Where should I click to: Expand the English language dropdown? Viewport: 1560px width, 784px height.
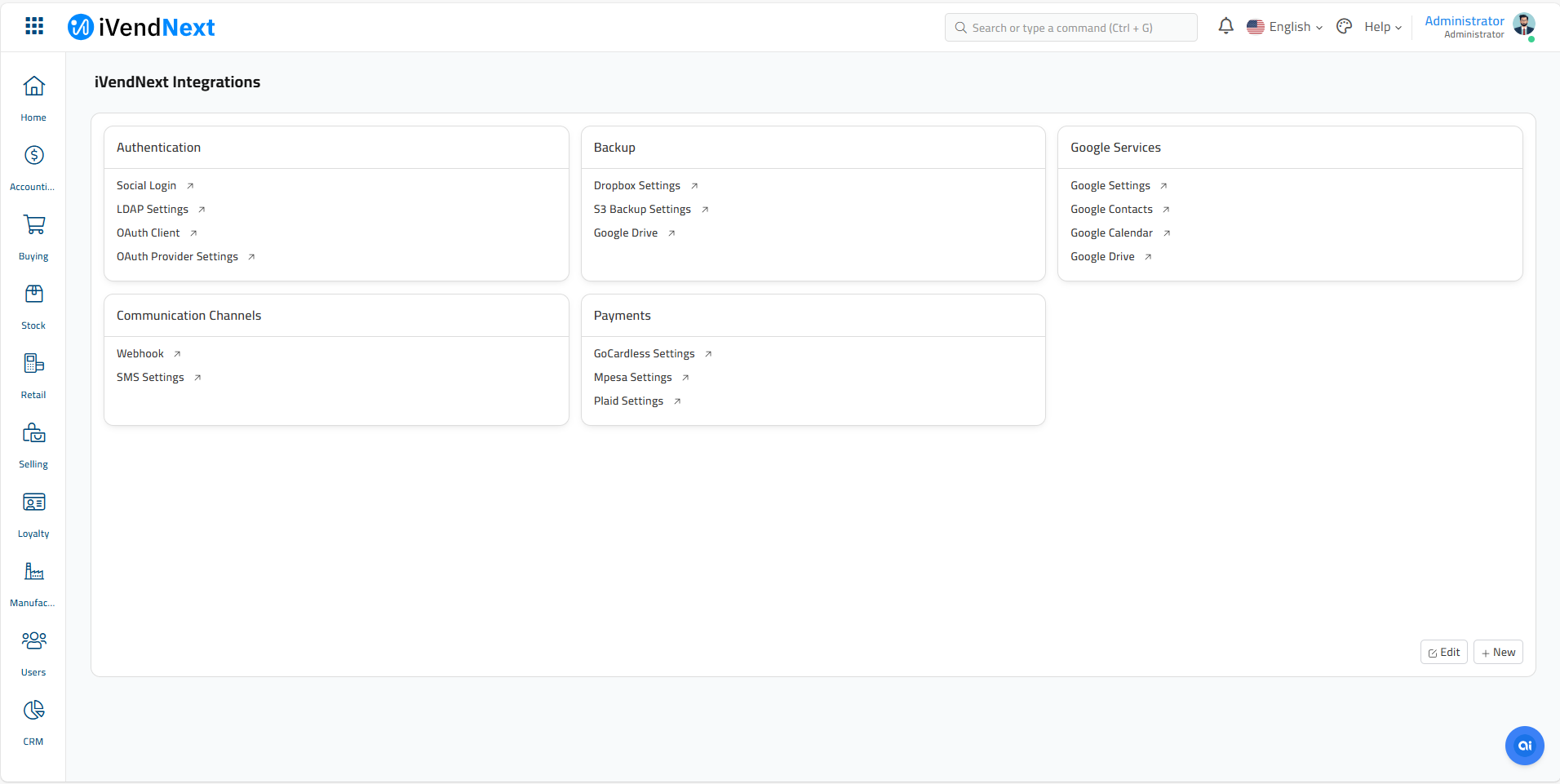(1285, 27)
